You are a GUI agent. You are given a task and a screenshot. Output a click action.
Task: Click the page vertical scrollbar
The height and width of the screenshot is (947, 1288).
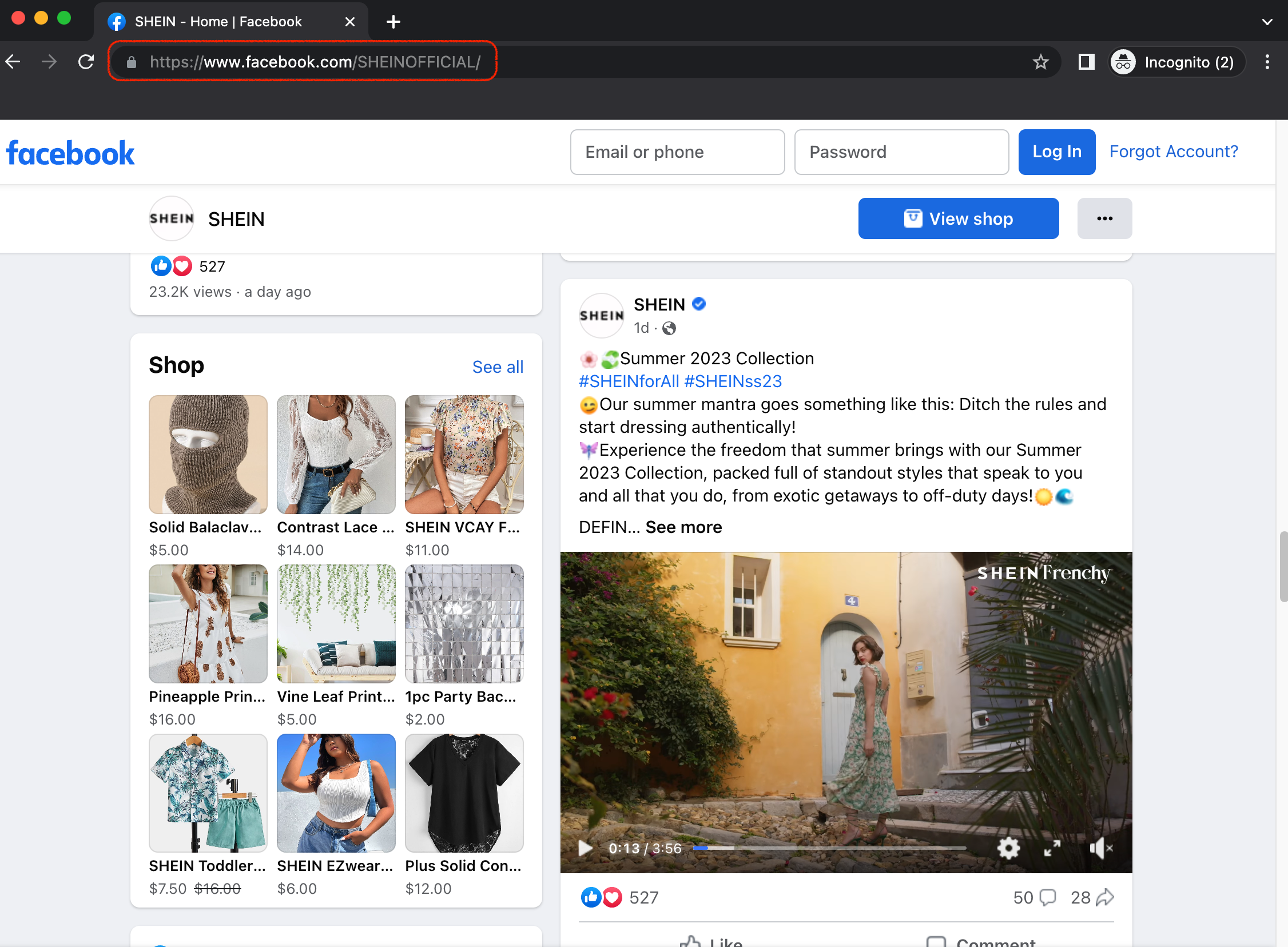[1283, 566]
